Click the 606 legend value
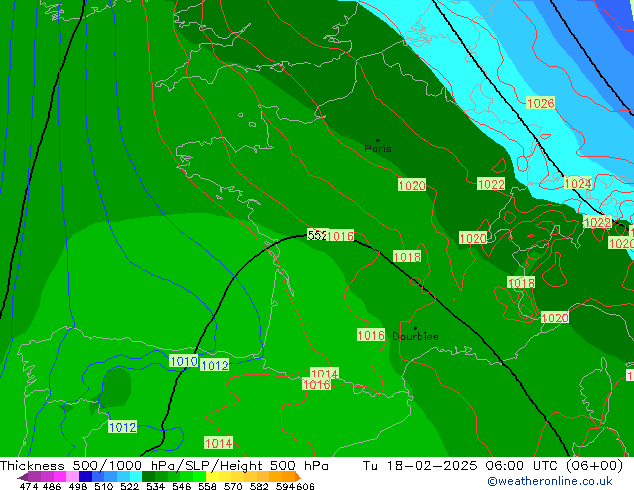The width and height of the screenshot is (634, 490). click(304, 486)
